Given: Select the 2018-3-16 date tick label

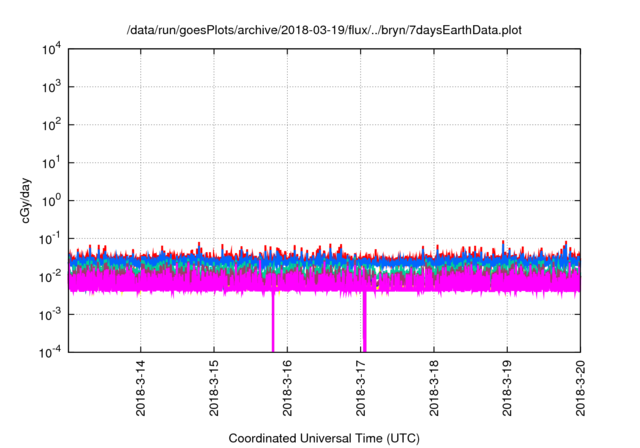Looking at the screenshot, I should [x=287, y=388].
